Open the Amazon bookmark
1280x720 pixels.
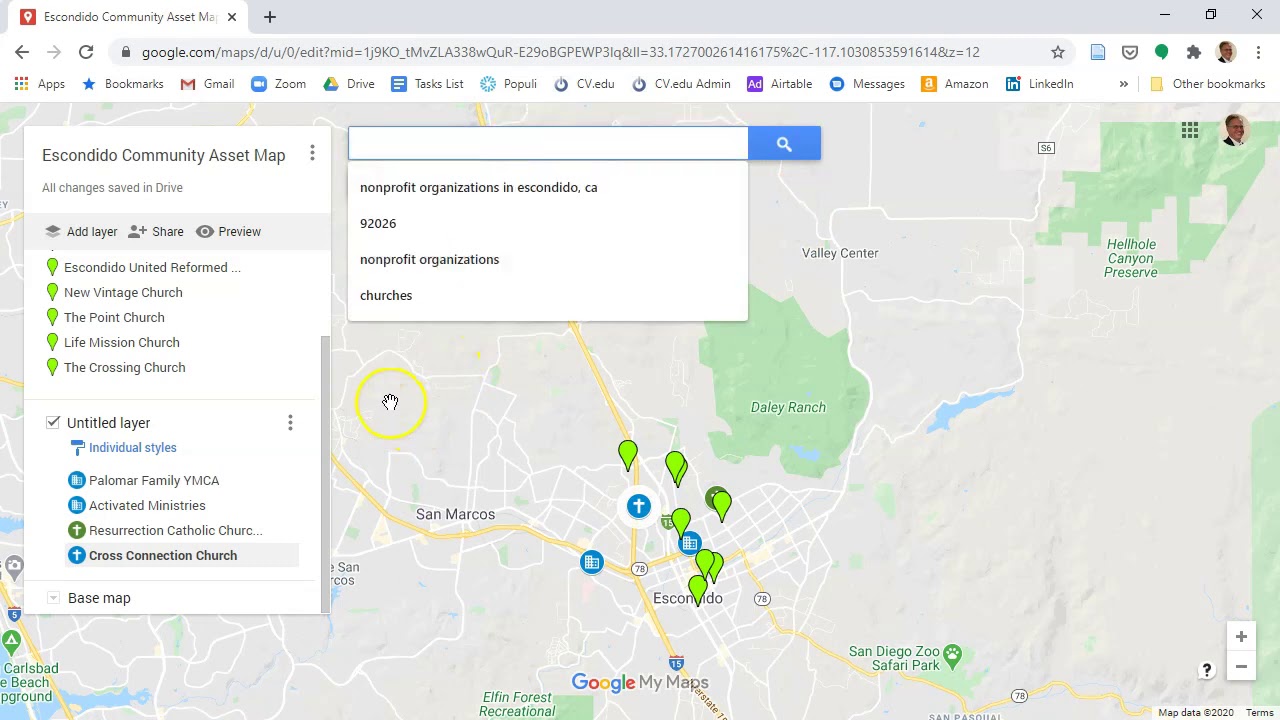(x=955, y=84)
